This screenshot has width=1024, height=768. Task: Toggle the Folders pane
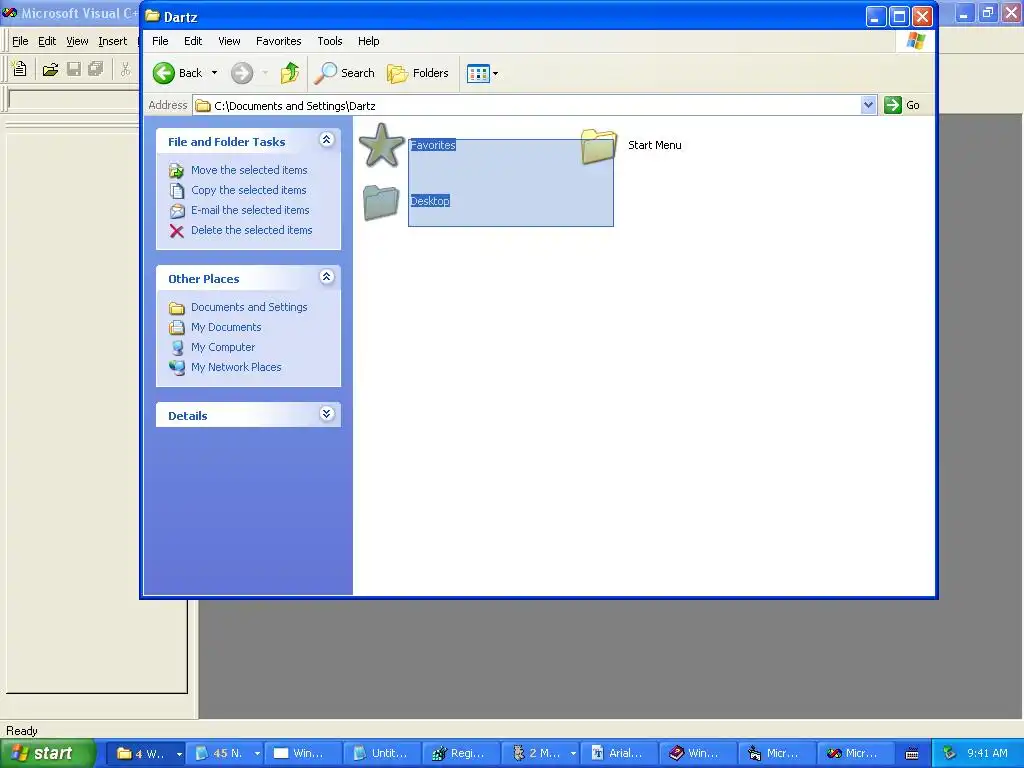(x=418, y=73)
